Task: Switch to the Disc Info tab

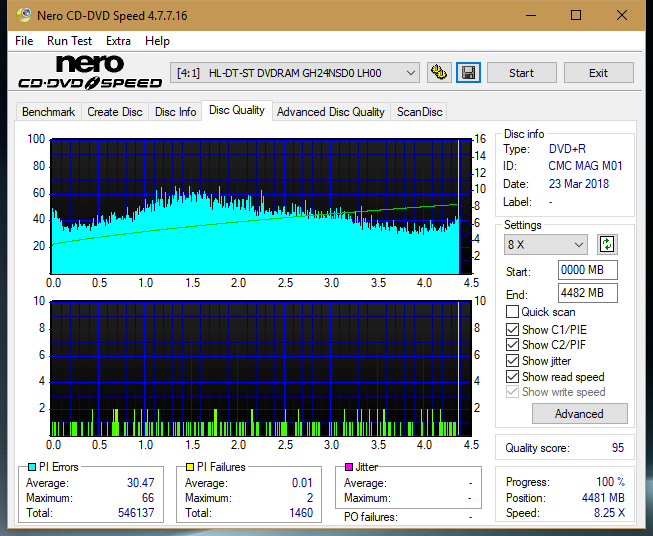Action: (175, 112)
